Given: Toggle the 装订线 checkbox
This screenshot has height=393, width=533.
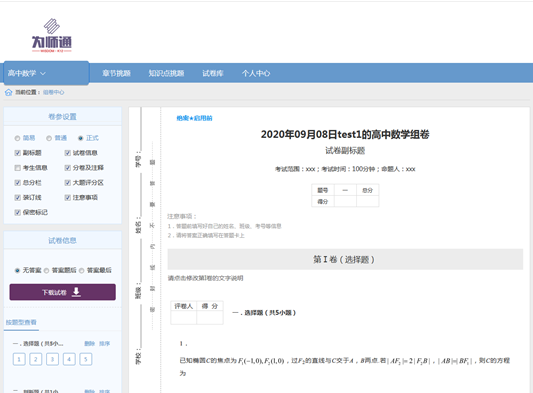Looking at the screenshot, I should [18, 198].
